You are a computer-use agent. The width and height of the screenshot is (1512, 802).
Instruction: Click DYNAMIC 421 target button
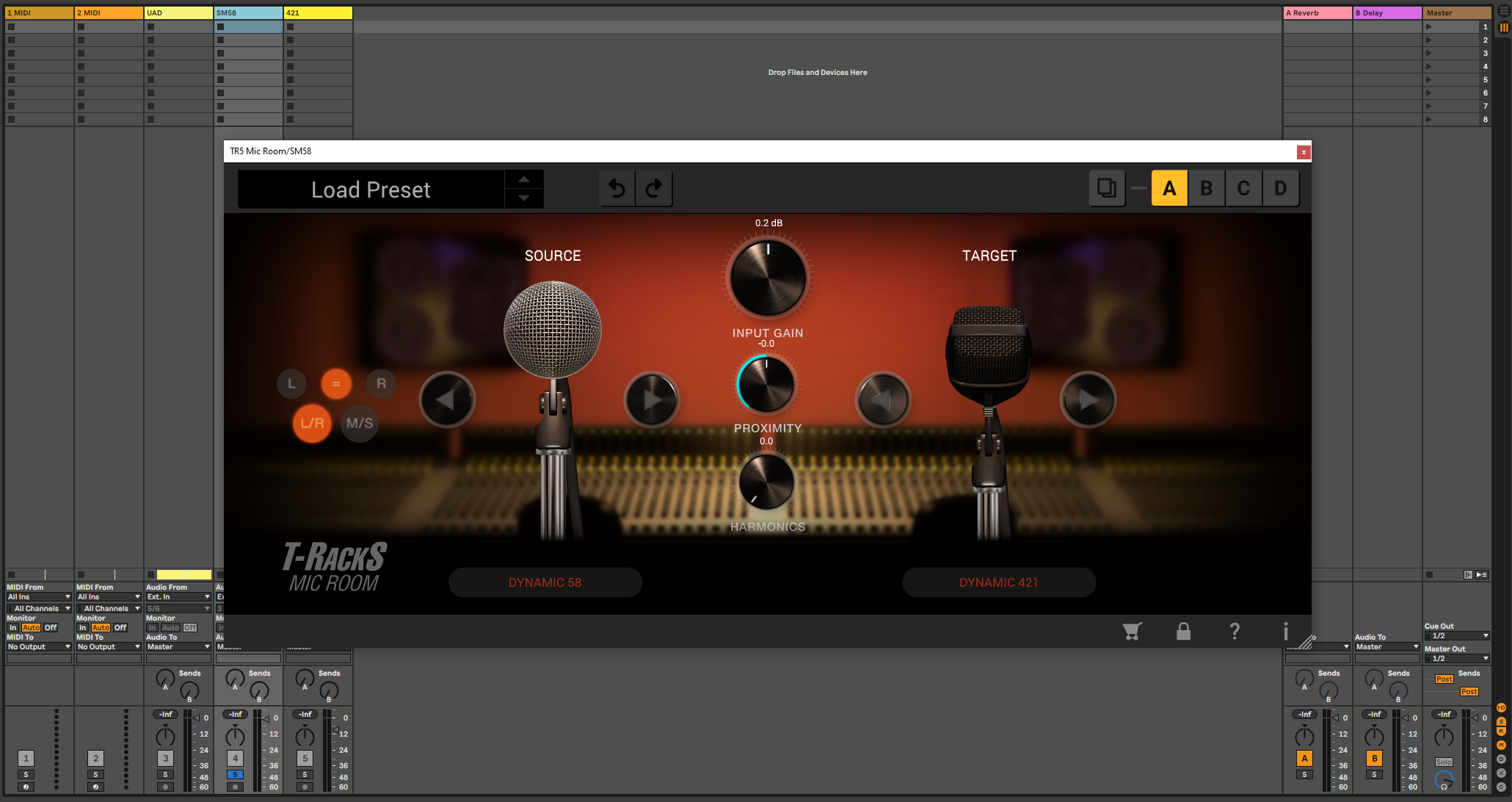(998, 582)
